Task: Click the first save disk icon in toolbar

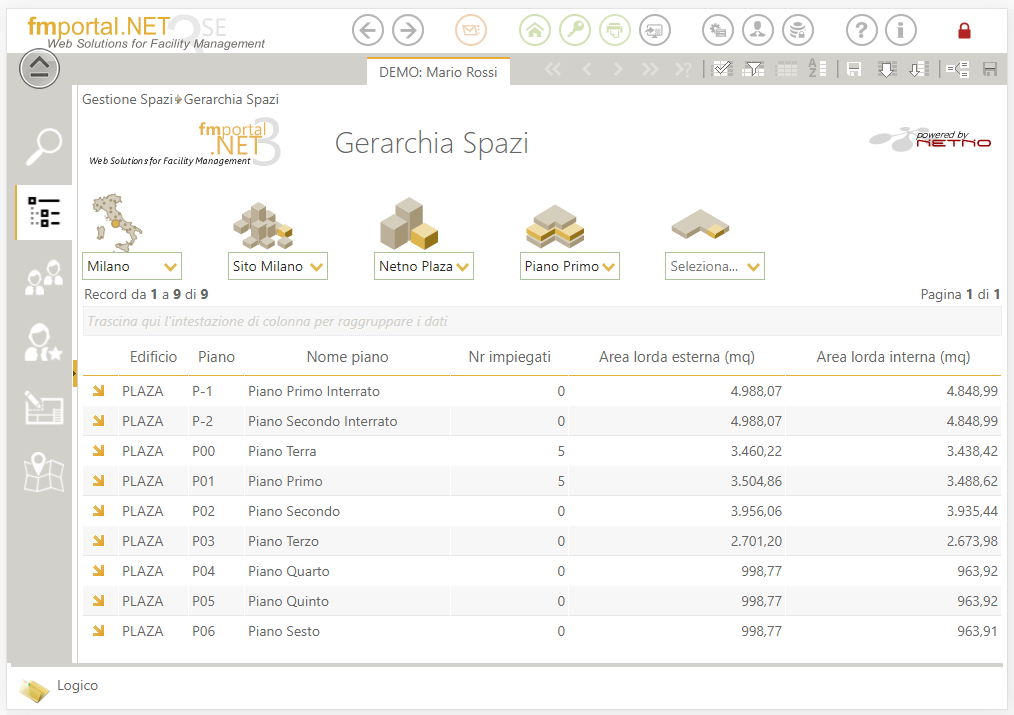Action: [x=854, y=69]
